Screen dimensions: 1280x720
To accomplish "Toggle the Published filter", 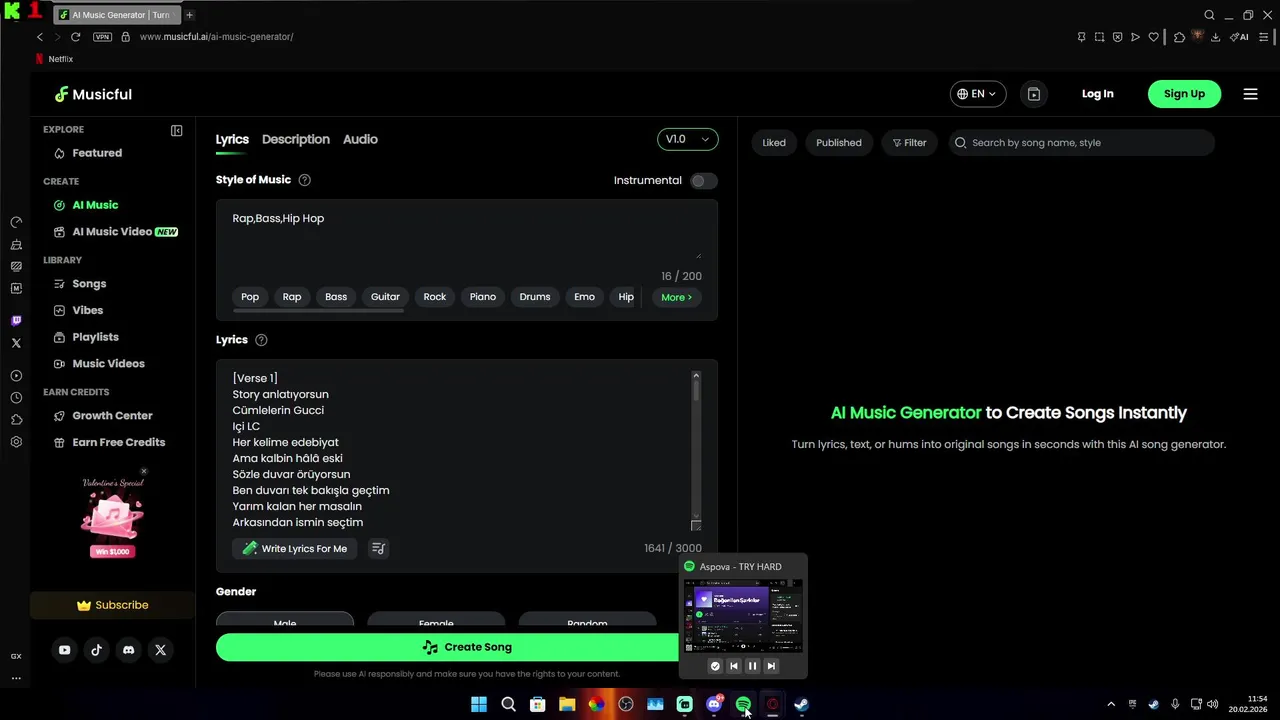I will pos(838,143).
